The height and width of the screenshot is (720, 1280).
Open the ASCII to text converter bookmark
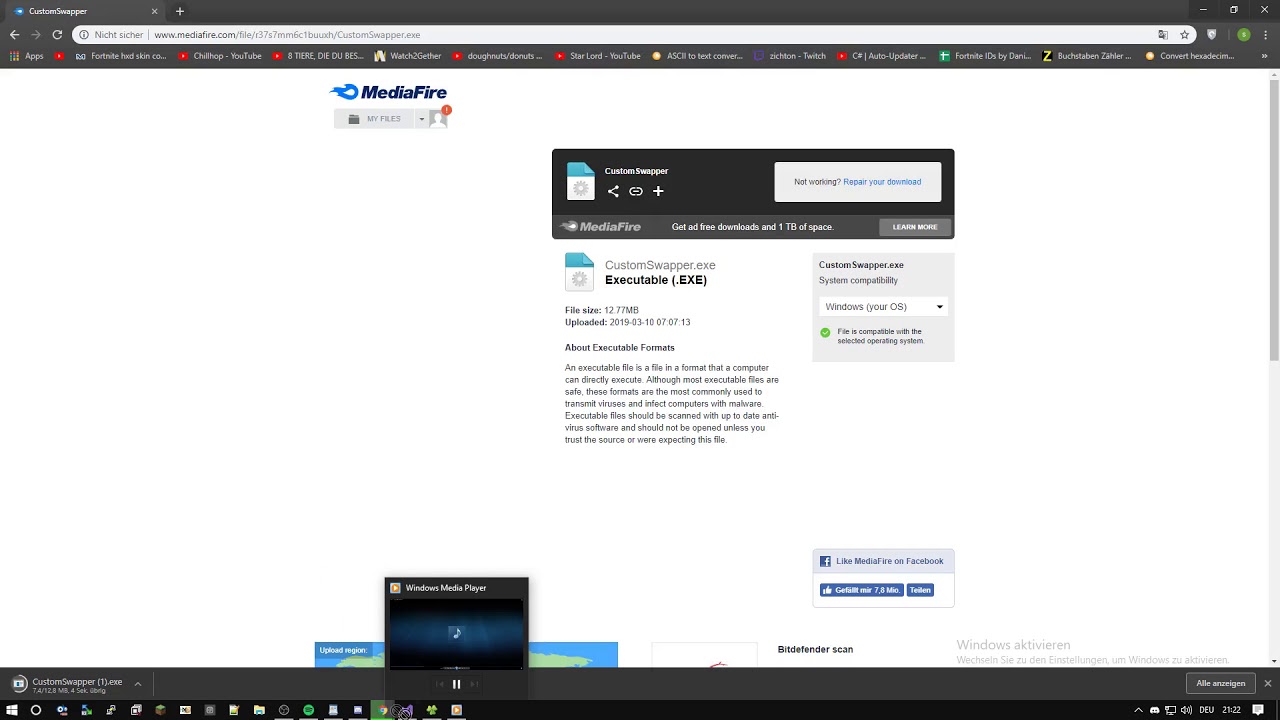(697, 56)
